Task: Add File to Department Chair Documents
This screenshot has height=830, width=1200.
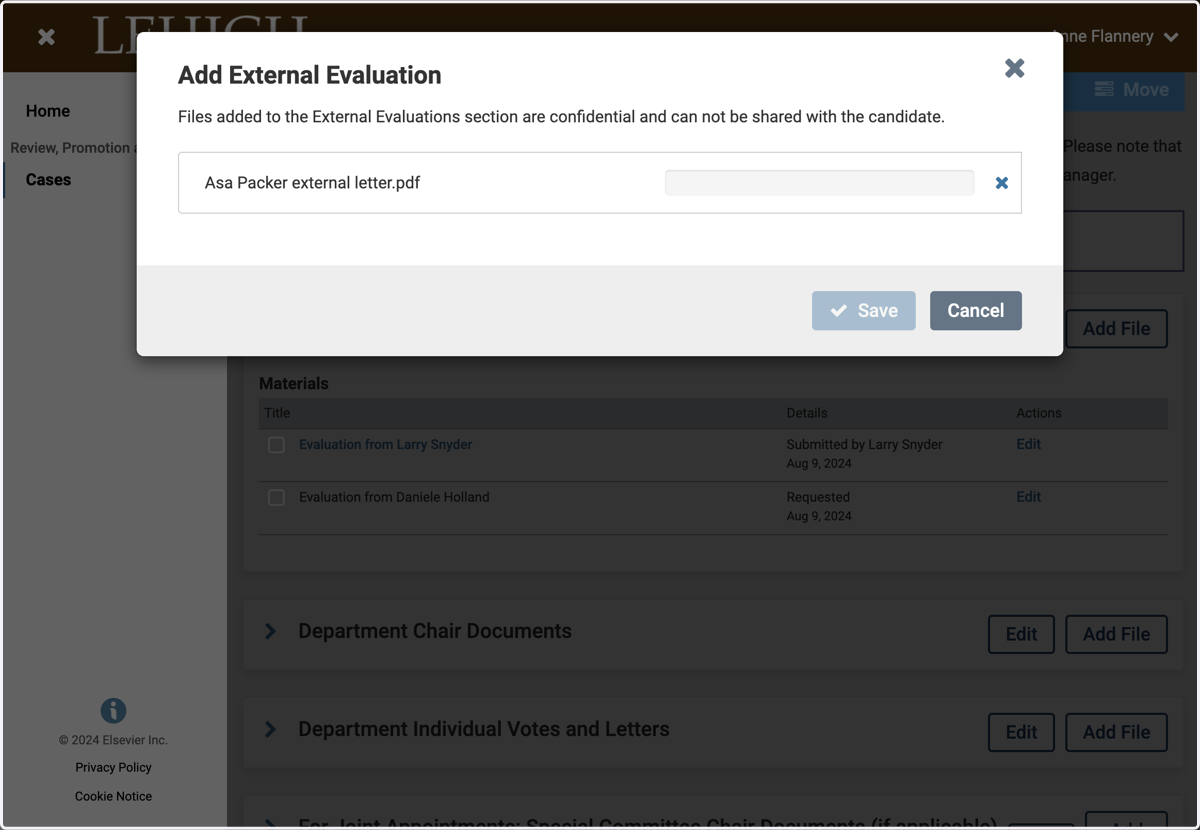Action: pyautogui.click(x=1116, y=634)
